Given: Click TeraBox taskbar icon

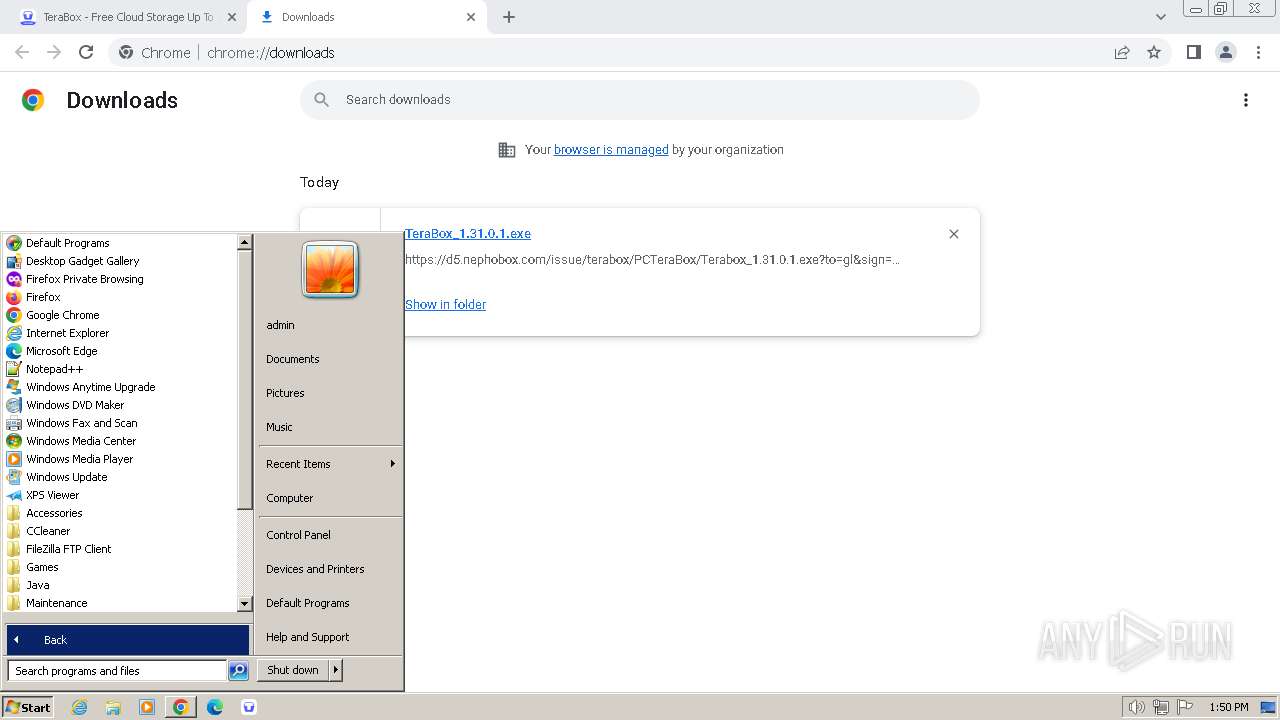Looking at the screenshot, I should click(x=249, y=707).
